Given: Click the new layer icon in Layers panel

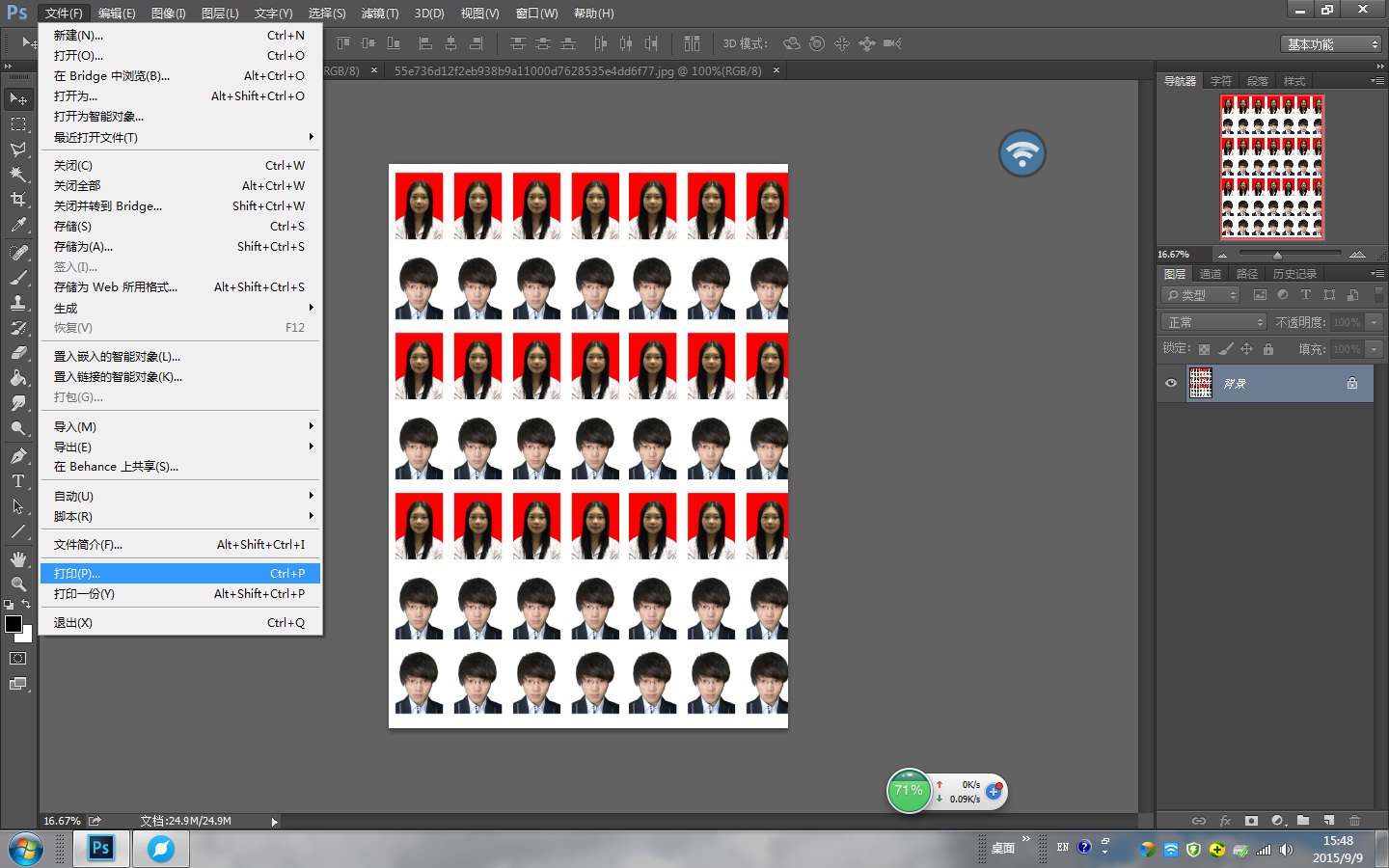Looking at the screenshot, I should click(1328, 821).
